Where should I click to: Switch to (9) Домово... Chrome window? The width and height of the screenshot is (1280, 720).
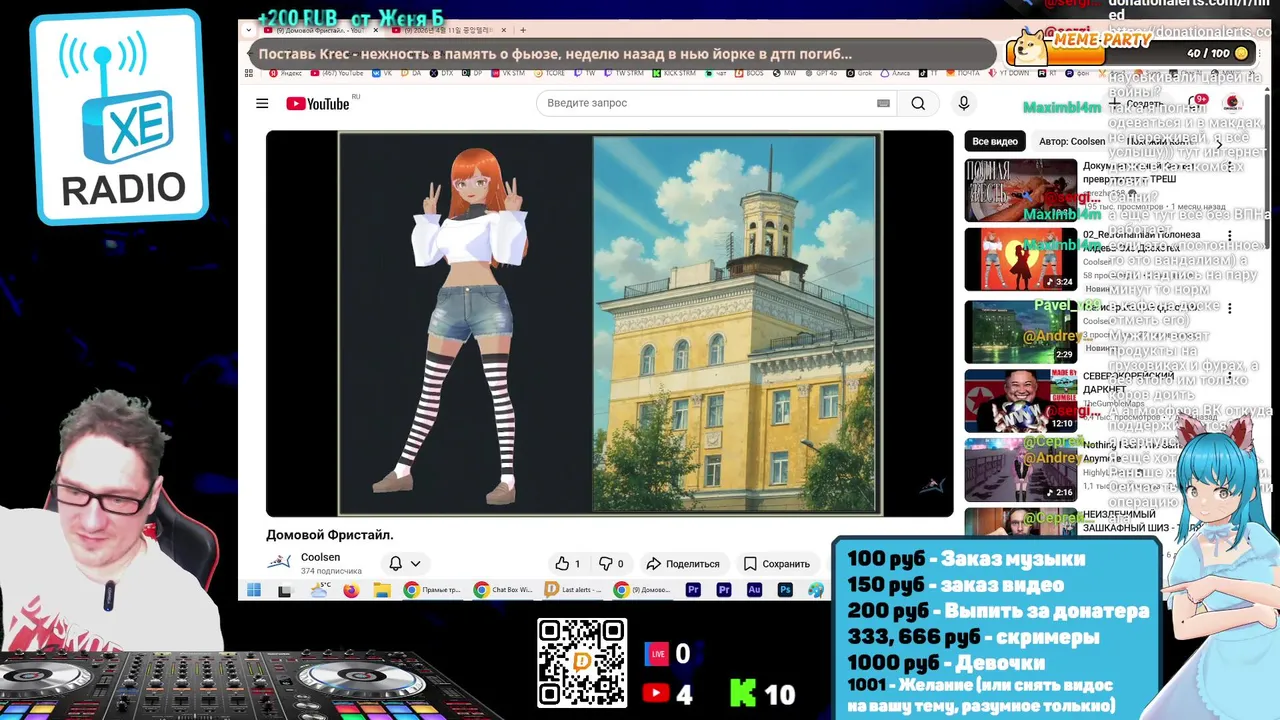pos(643,591)
